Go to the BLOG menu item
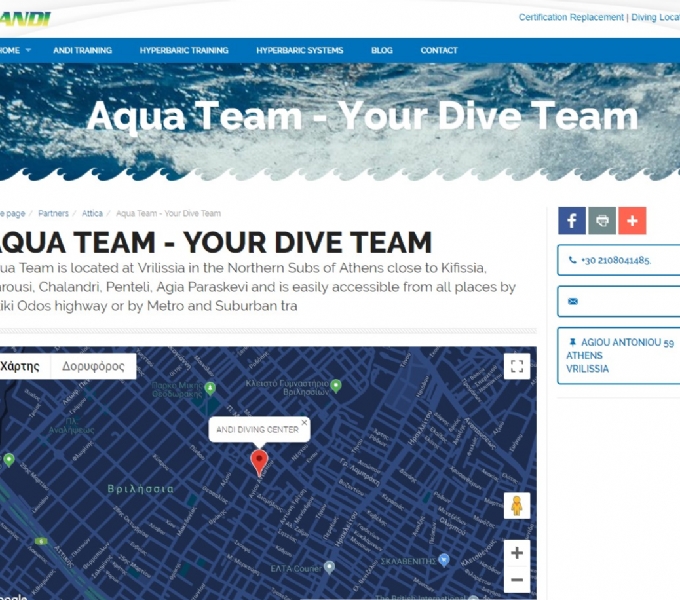The width and height of the screenshot is (680, 600). pos(382,50)
